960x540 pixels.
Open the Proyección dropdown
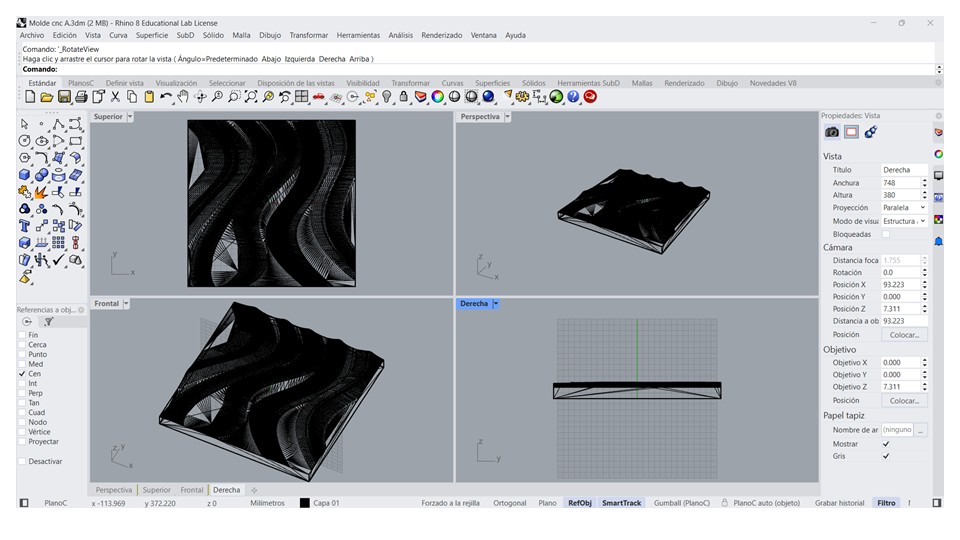(x=904, y=208)
